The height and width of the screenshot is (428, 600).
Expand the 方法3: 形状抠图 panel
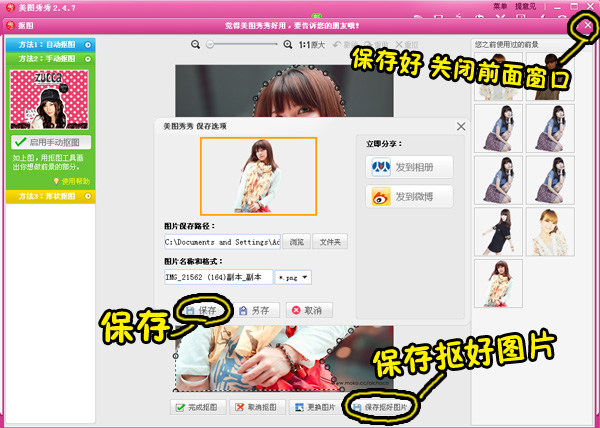coord(49,197)
